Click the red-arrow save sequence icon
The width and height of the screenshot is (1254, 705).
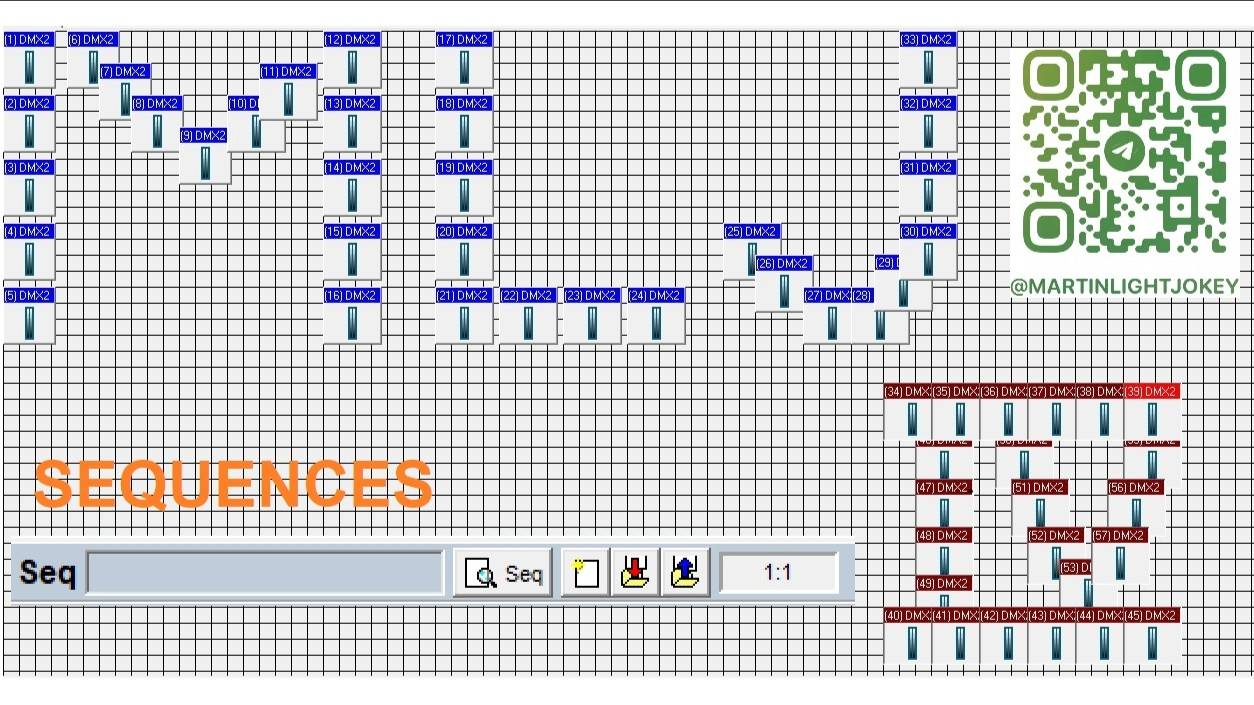(x=635, y=573)
